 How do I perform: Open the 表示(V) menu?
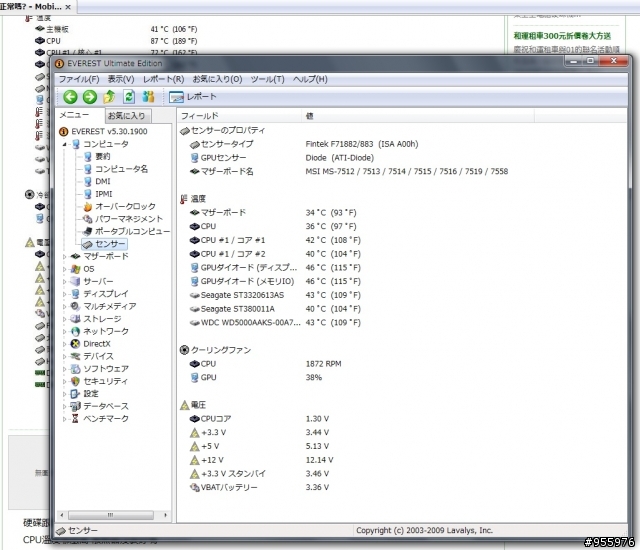click(121, 79)
